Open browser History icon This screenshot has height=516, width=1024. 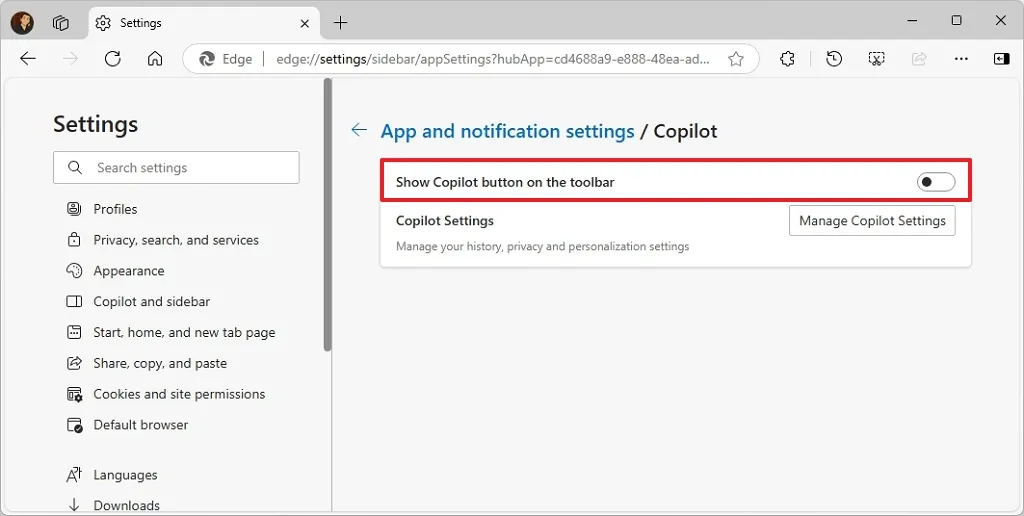(833, 59)
